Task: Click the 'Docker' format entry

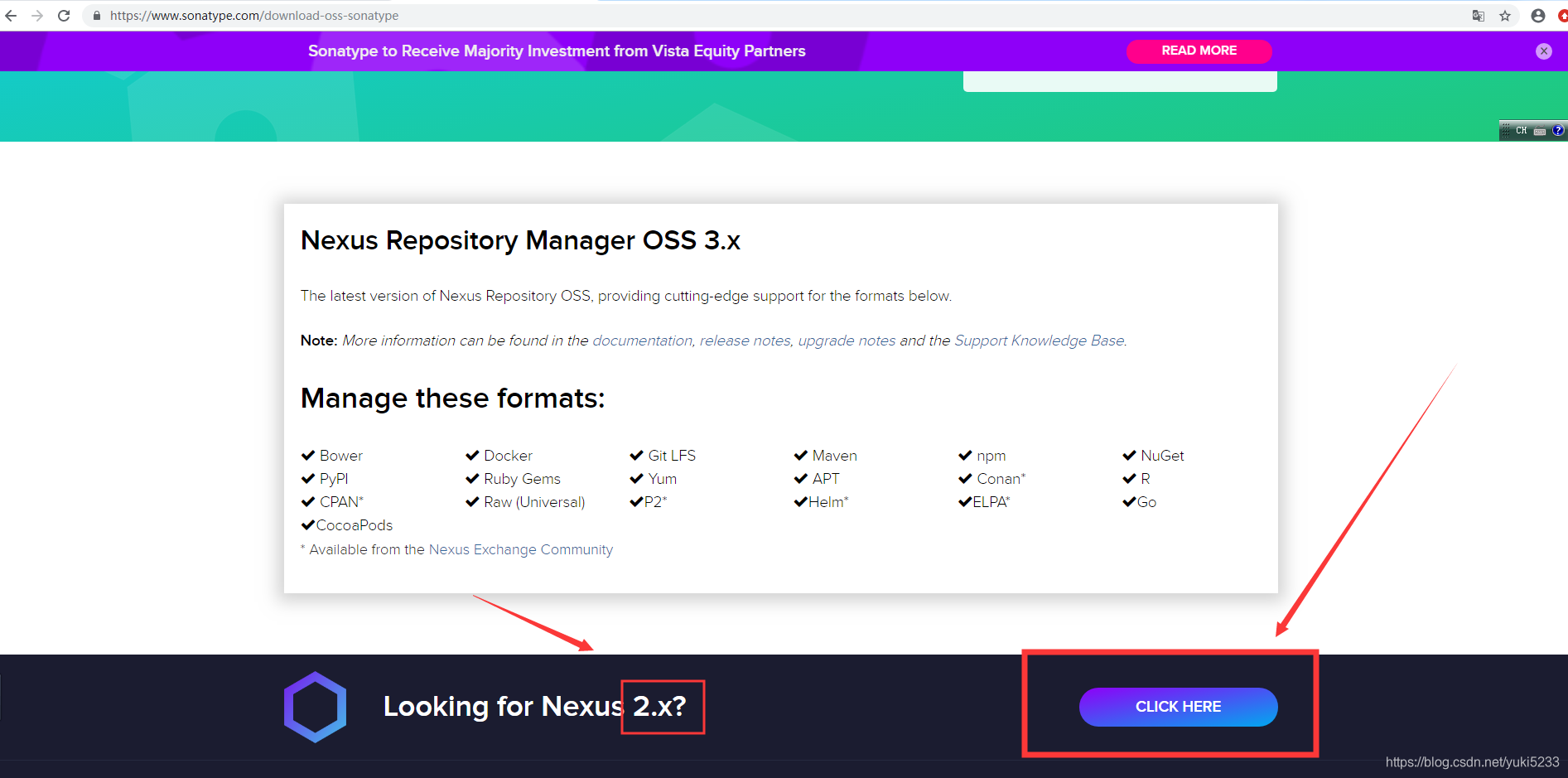Action: [x=508, y=456]
